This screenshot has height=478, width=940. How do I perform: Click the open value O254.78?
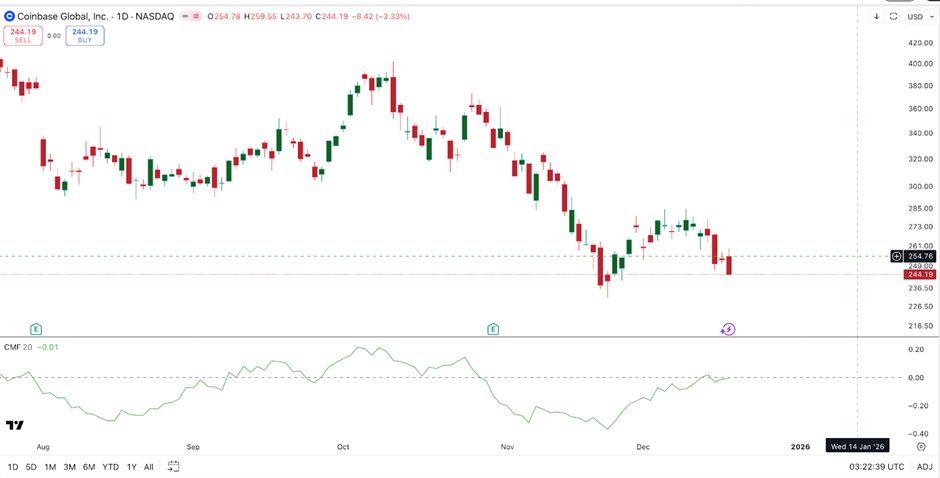(225, 17)
